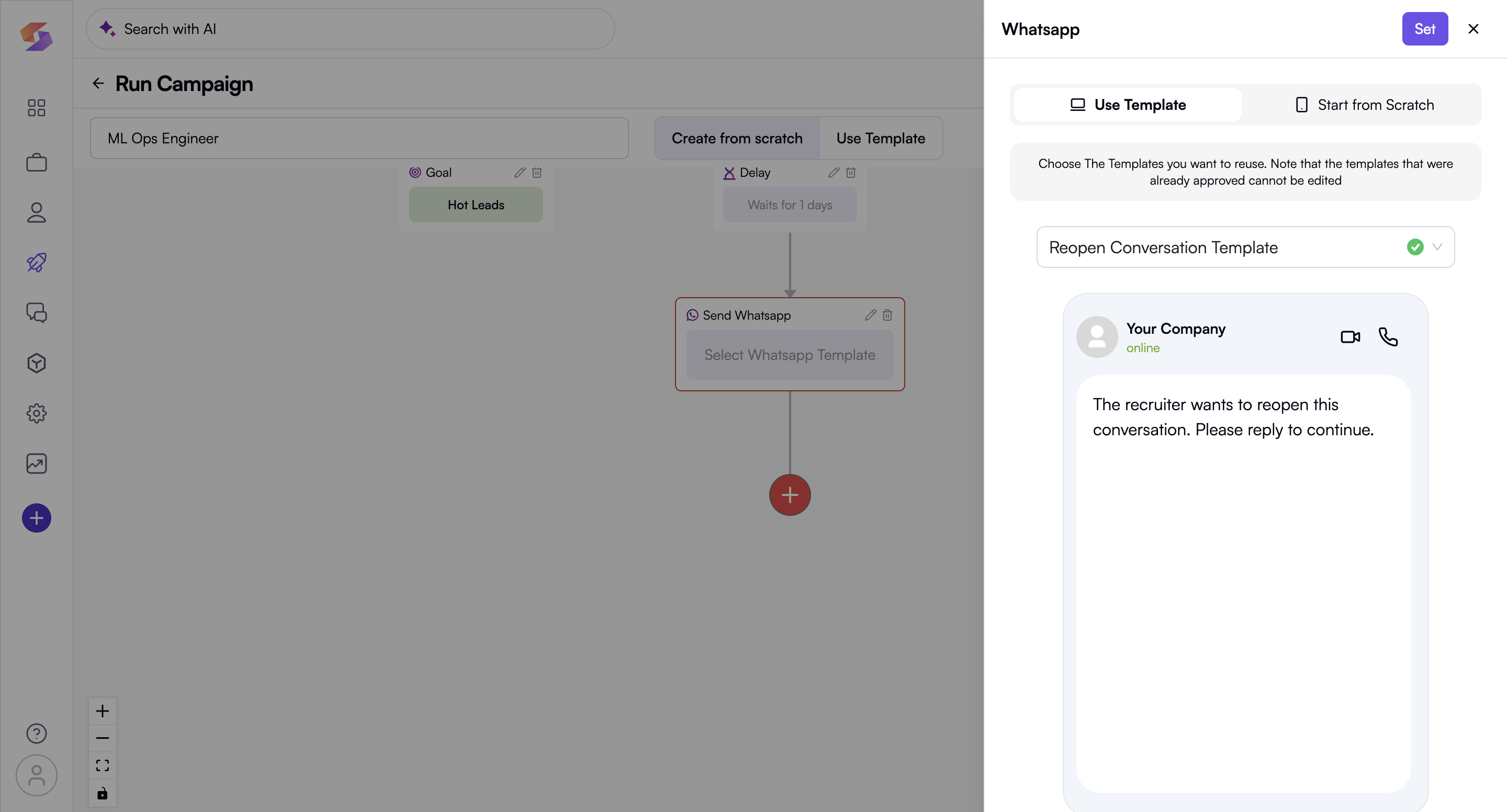Click the online status text
1507x812 pixels.
coord(1143,348)
